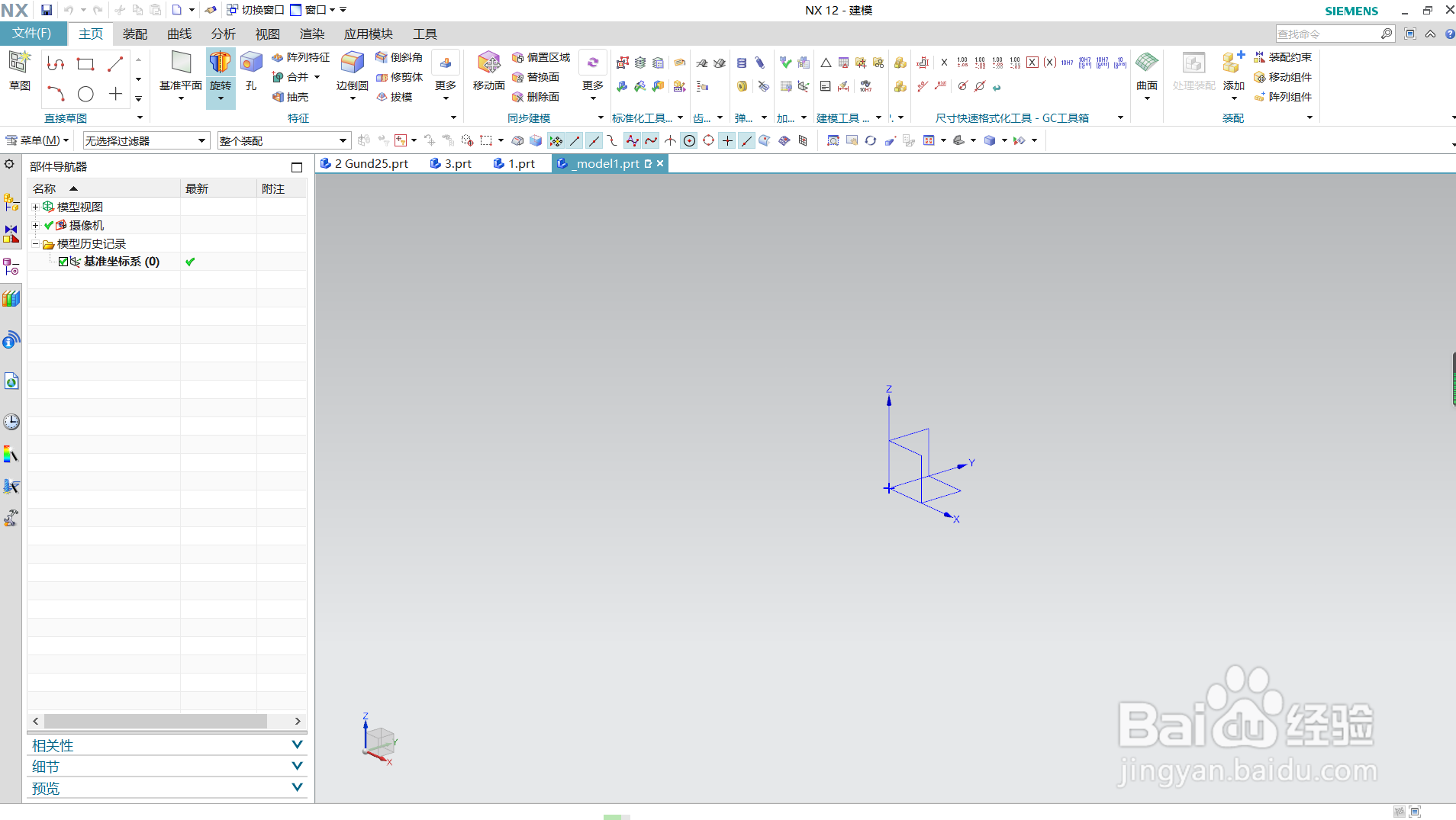Switch to the Curve (曲线) ribbon tab
This screenshot has width=1456, height=820.
[179, 34]
